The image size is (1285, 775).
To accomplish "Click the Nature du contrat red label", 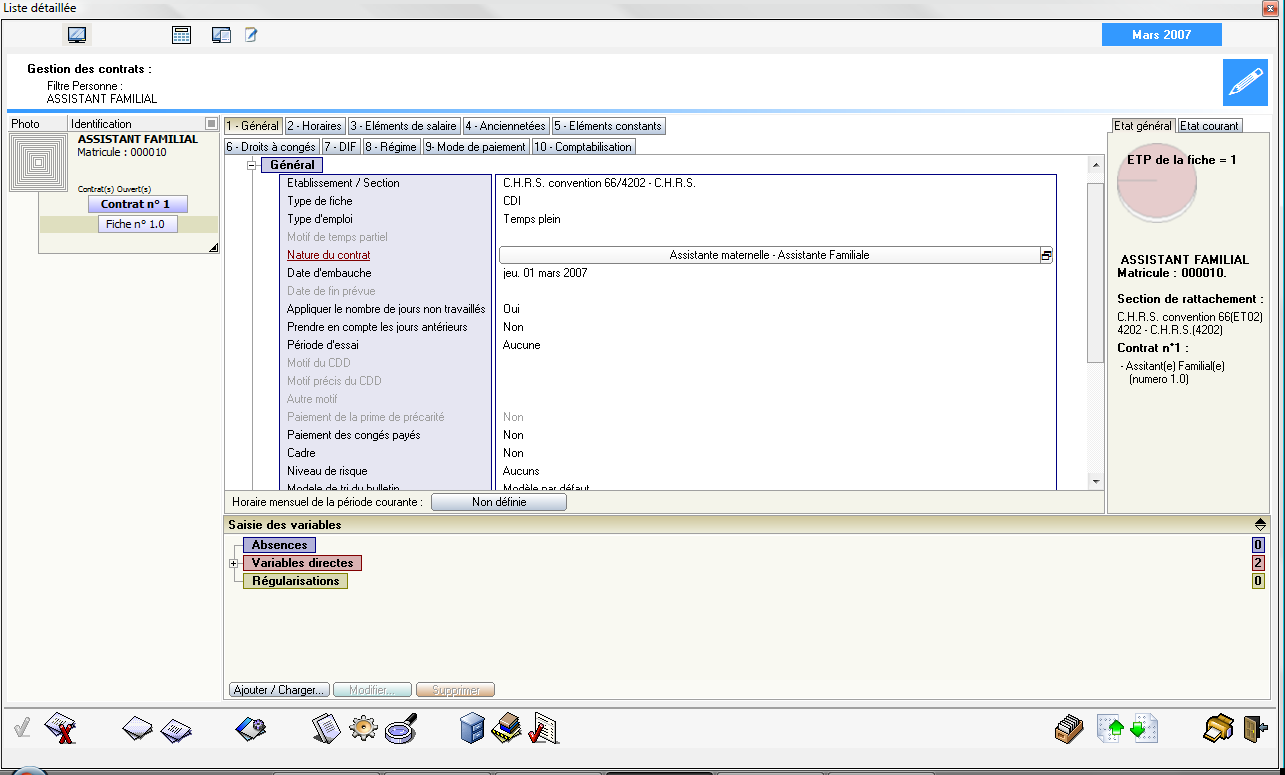I will click(x=328, y=255).
